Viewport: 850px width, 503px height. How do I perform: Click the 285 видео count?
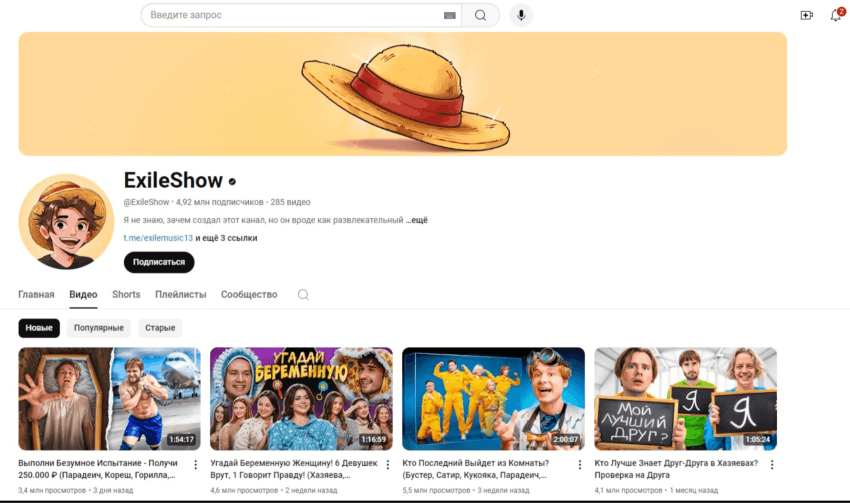(x=291, y=202)
